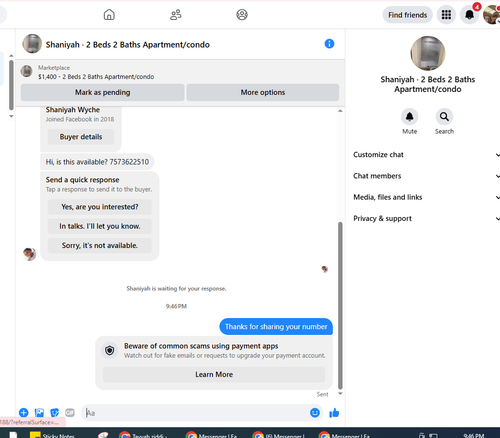This screenshot has height=438, width=500.
Task: Open the Groups icon in top navigation
Action: tap(242, 15)
